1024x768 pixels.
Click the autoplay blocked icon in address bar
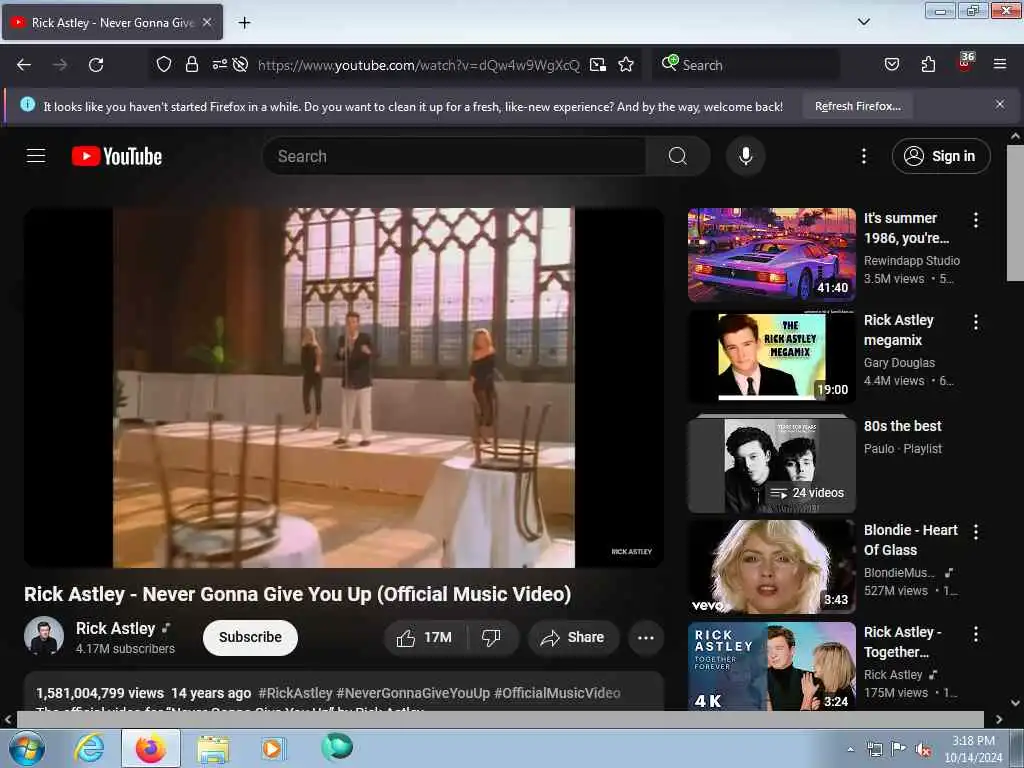[240, 64]
